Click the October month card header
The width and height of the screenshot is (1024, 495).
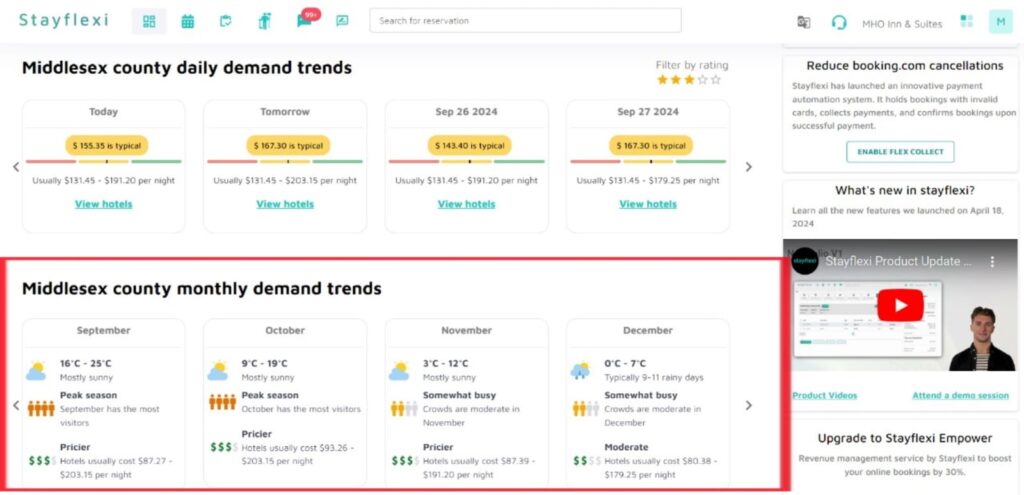click(x=285, y=331)
